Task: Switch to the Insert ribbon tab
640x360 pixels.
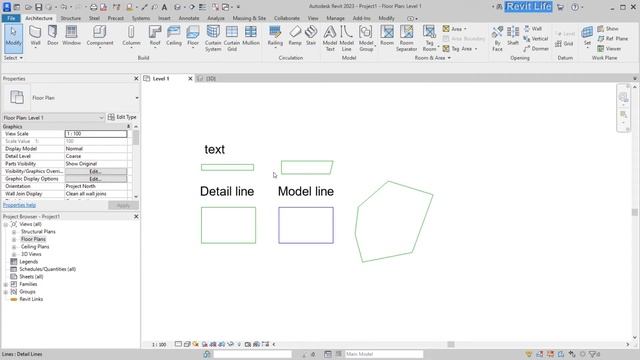Action: tap(164, 18)
